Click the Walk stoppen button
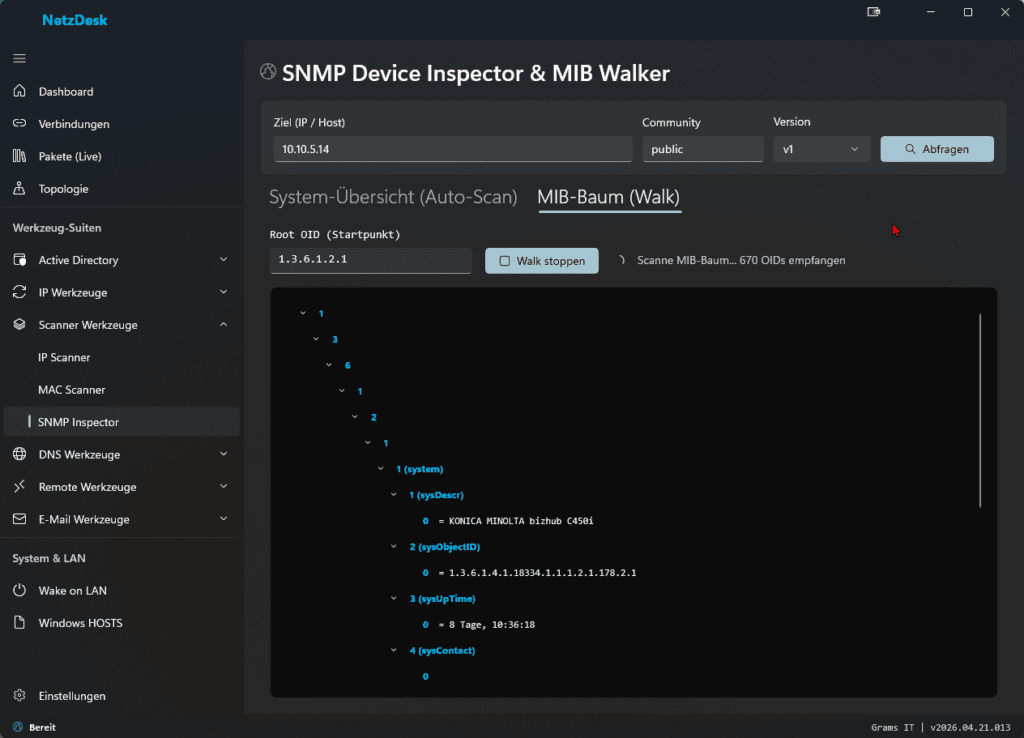 pyautogui.click(x=541, y=261)
